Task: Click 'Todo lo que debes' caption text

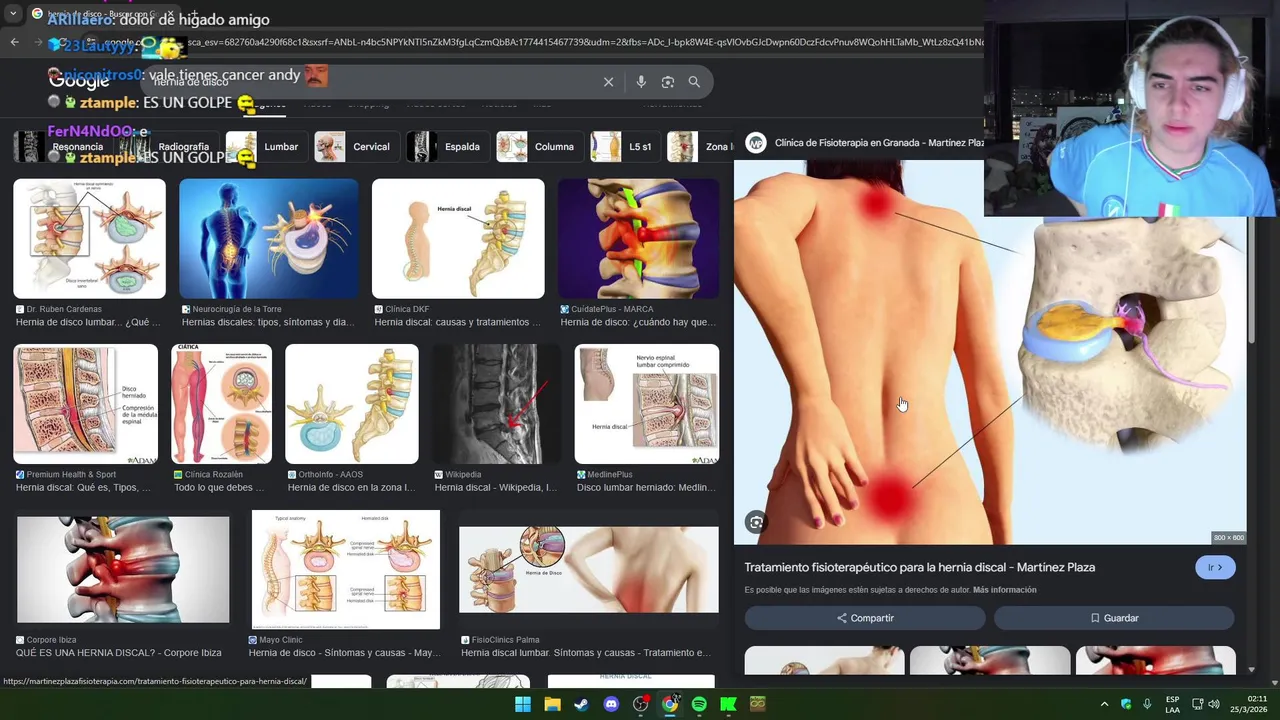Action: tap(219, 488)
